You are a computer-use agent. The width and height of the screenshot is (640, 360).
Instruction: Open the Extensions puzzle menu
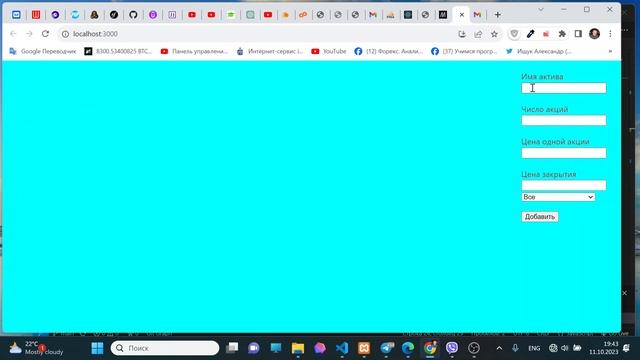click(562, 34)
